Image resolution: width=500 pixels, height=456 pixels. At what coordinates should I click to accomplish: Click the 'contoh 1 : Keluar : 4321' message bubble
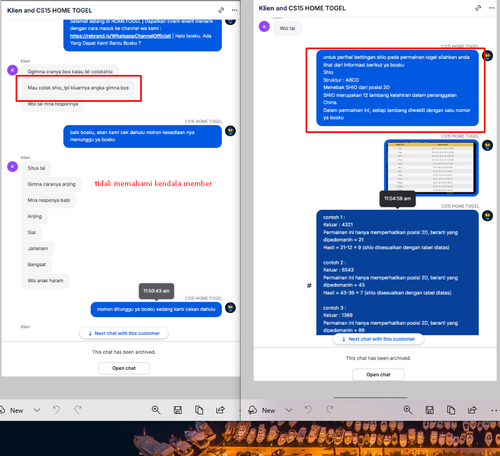(x=397, y=273)
